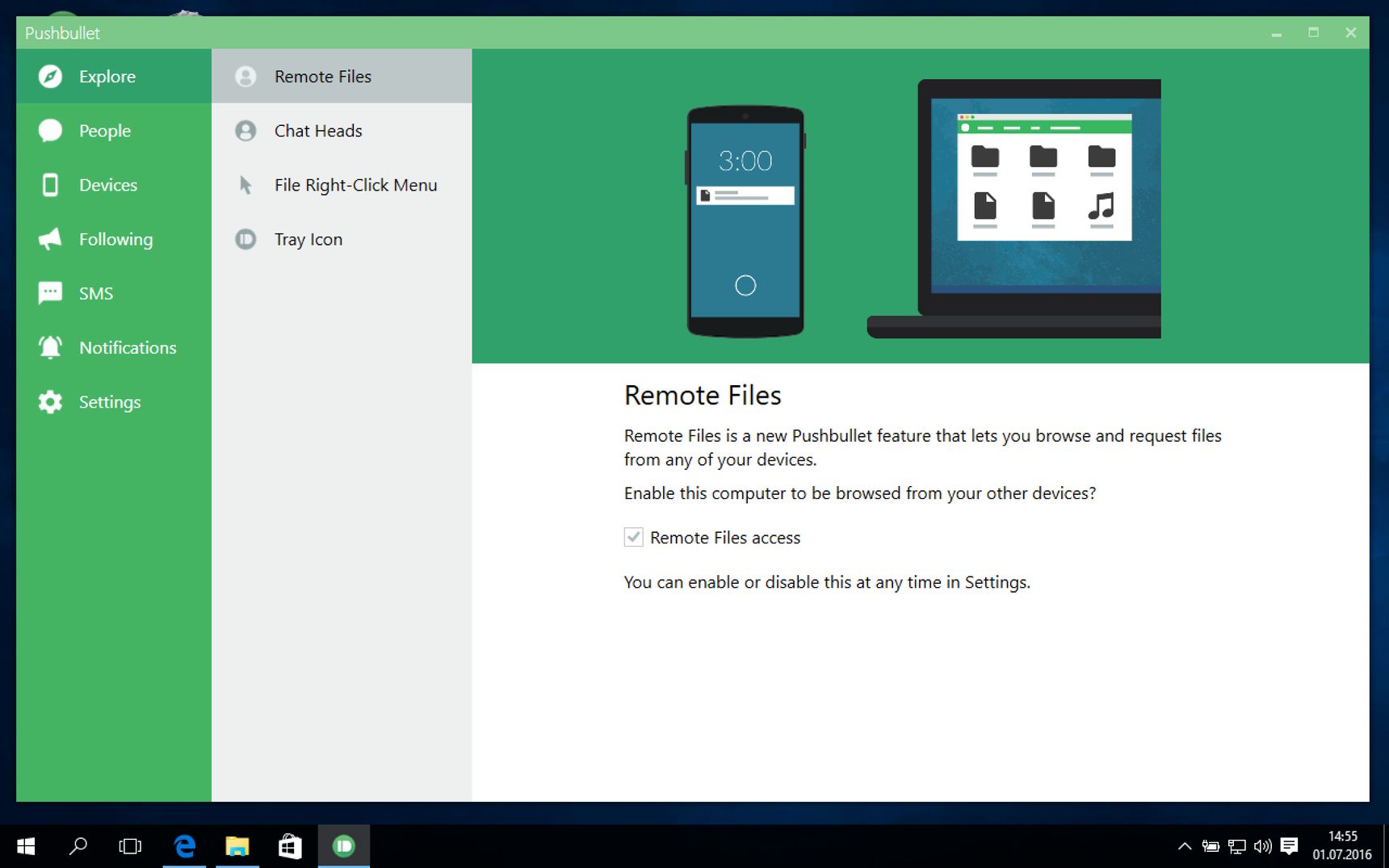This screenshot has height=868, width=1389.
Task: Switch to the Following section
Action: (x=114, y=239)
